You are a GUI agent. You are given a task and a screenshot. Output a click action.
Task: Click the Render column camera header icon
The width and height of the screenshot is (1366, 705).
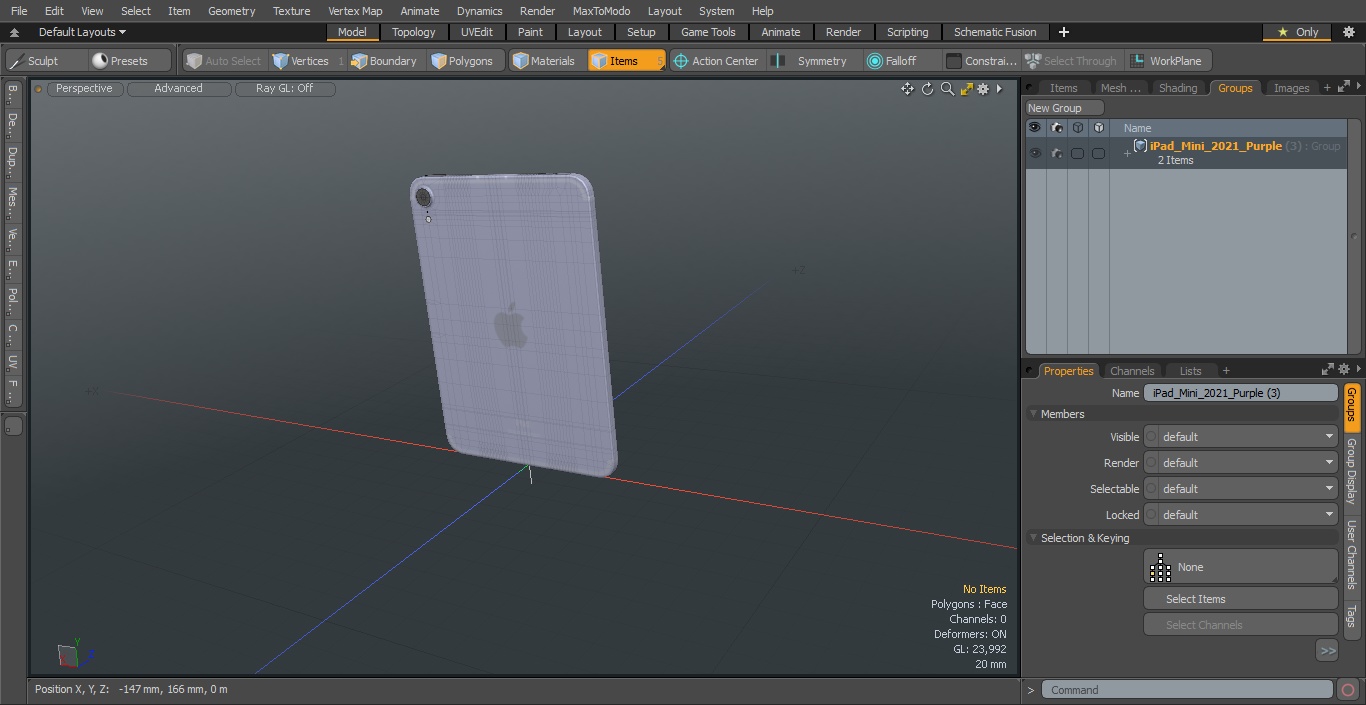pos(1056,128)
